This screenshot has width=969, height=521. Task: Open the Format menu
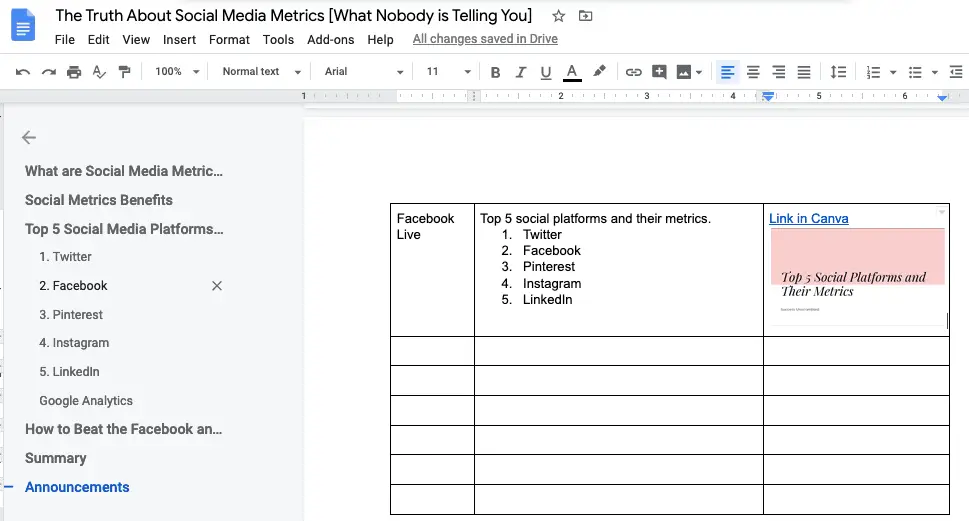229,40
